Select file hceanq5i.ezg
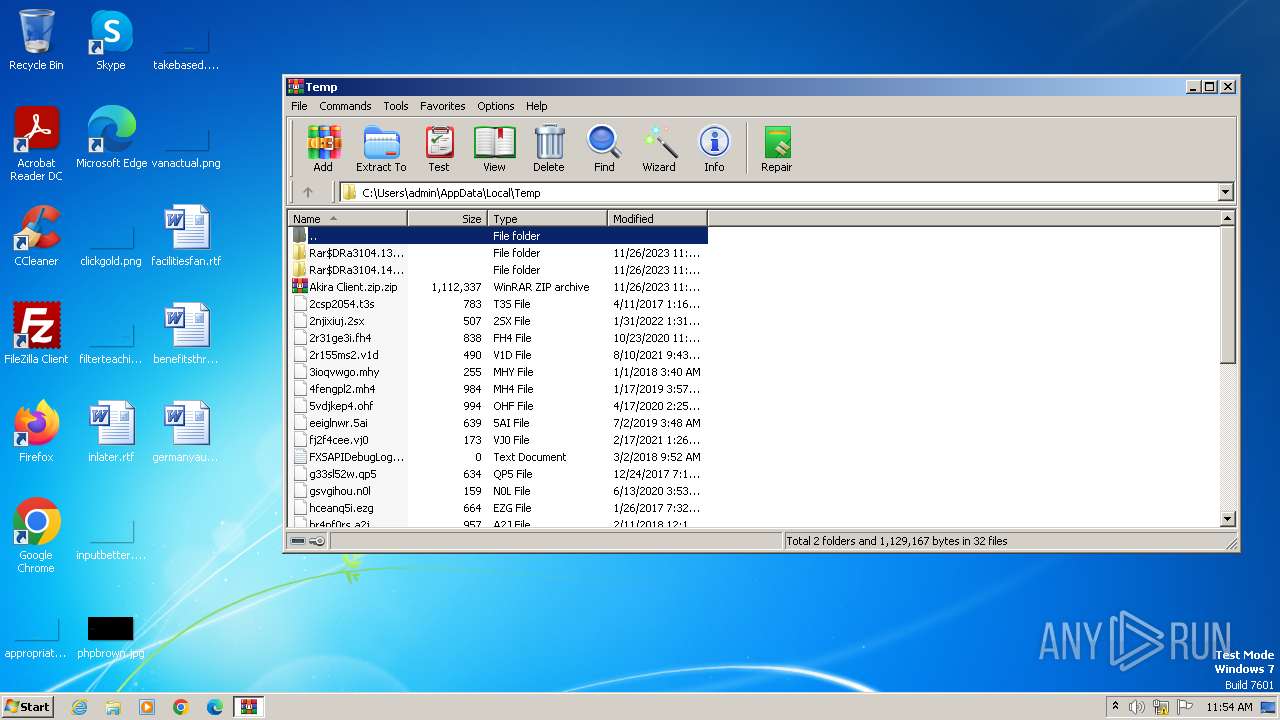 [498, 508]
